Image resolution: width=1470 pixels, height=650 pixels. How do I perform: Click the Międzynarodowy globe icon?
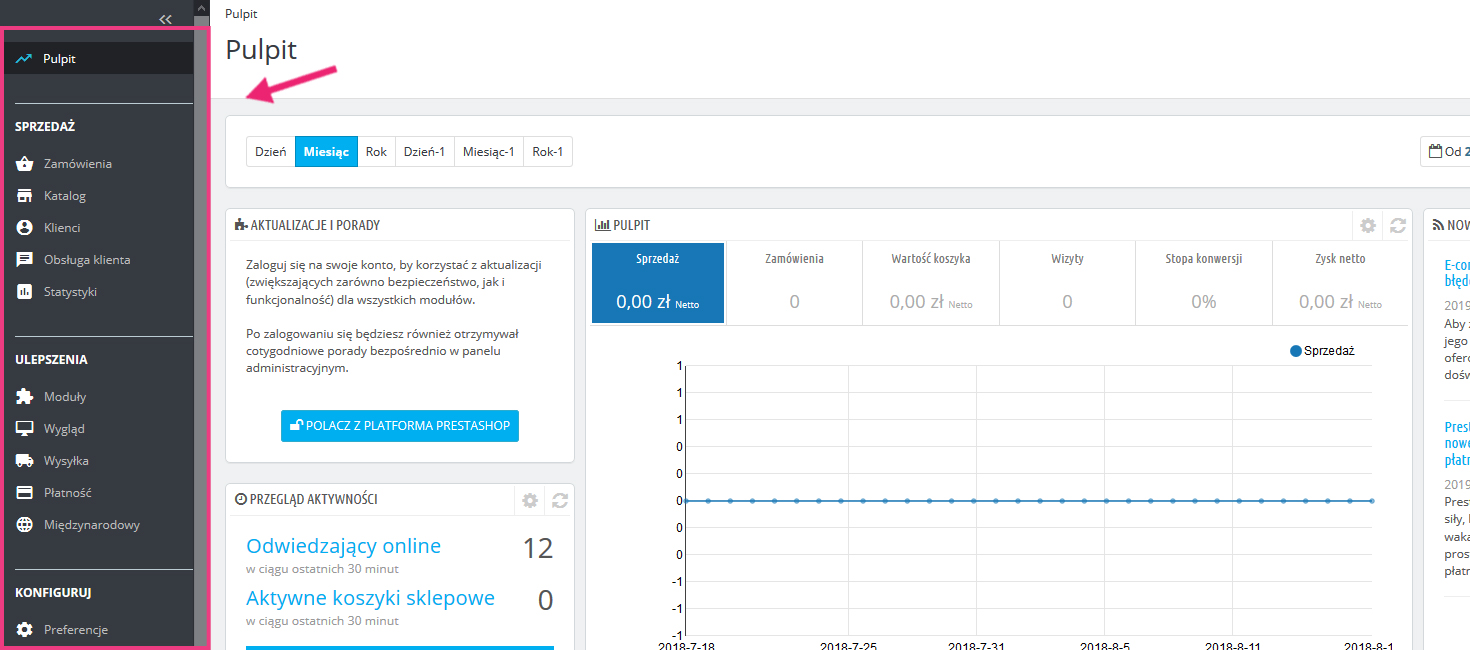tap(25, 525)
